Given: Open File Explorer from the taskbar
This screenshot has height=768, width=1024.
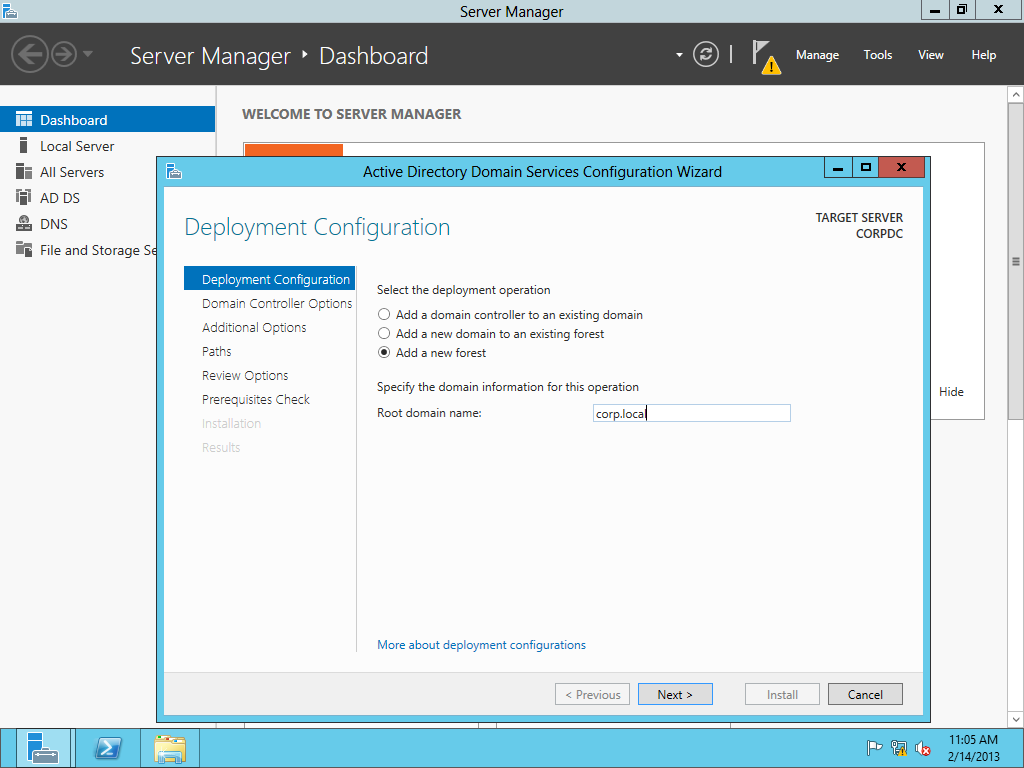Looking at the screenshot, I should click(170, 748).
